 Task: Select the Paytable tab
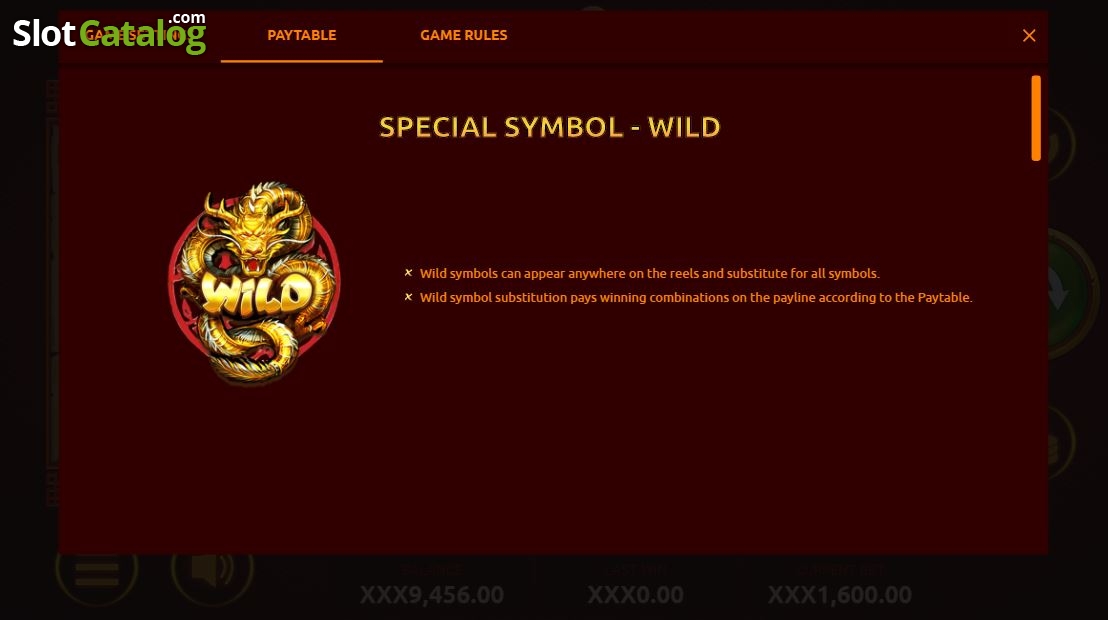(x=302, y=35)
